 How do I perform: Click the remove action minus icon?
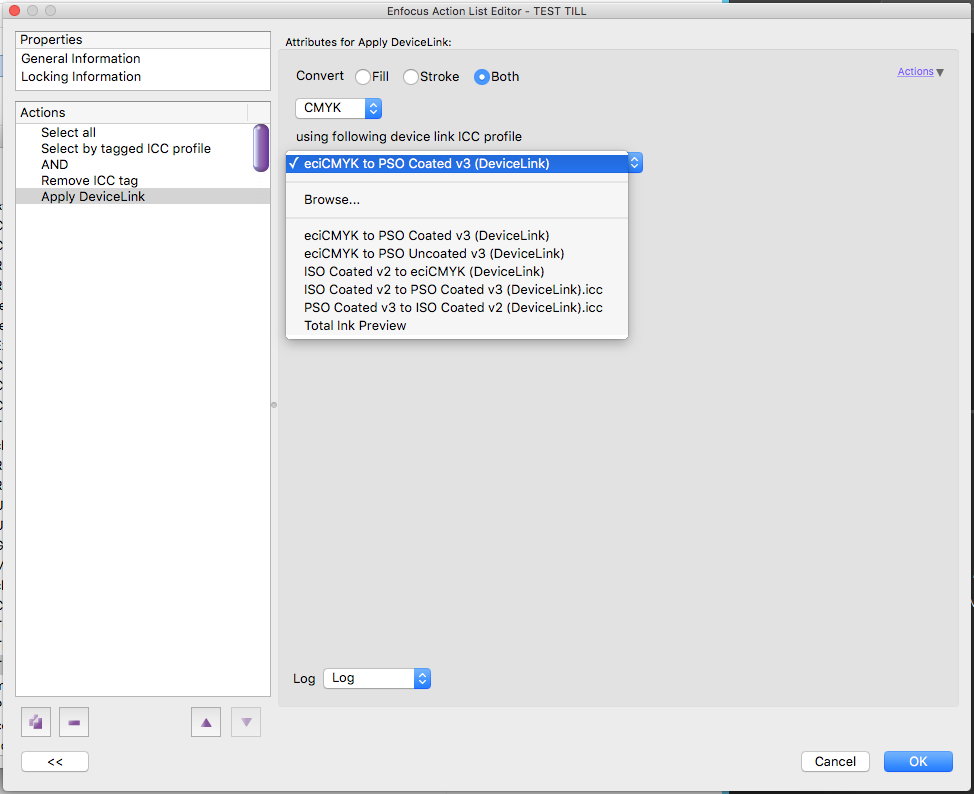(x=74, y=722)
